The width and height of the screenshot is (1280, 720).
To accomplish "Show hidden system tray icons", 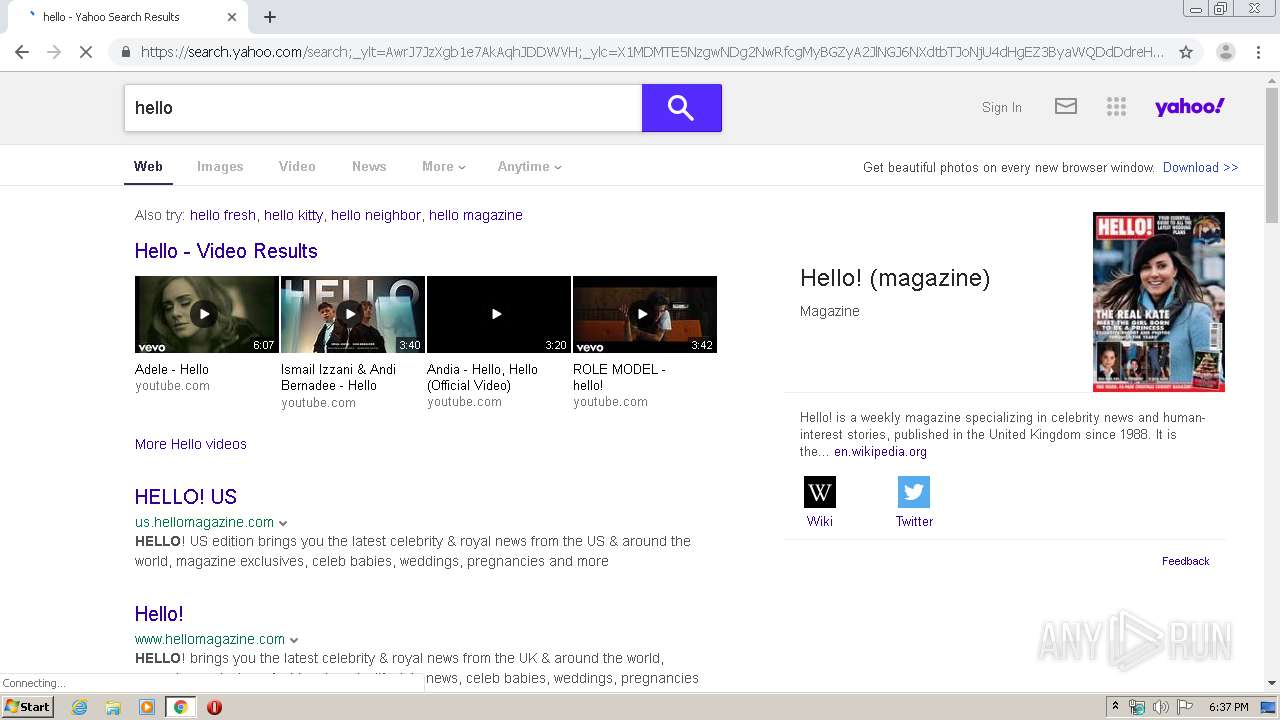I will (1116, 707).
